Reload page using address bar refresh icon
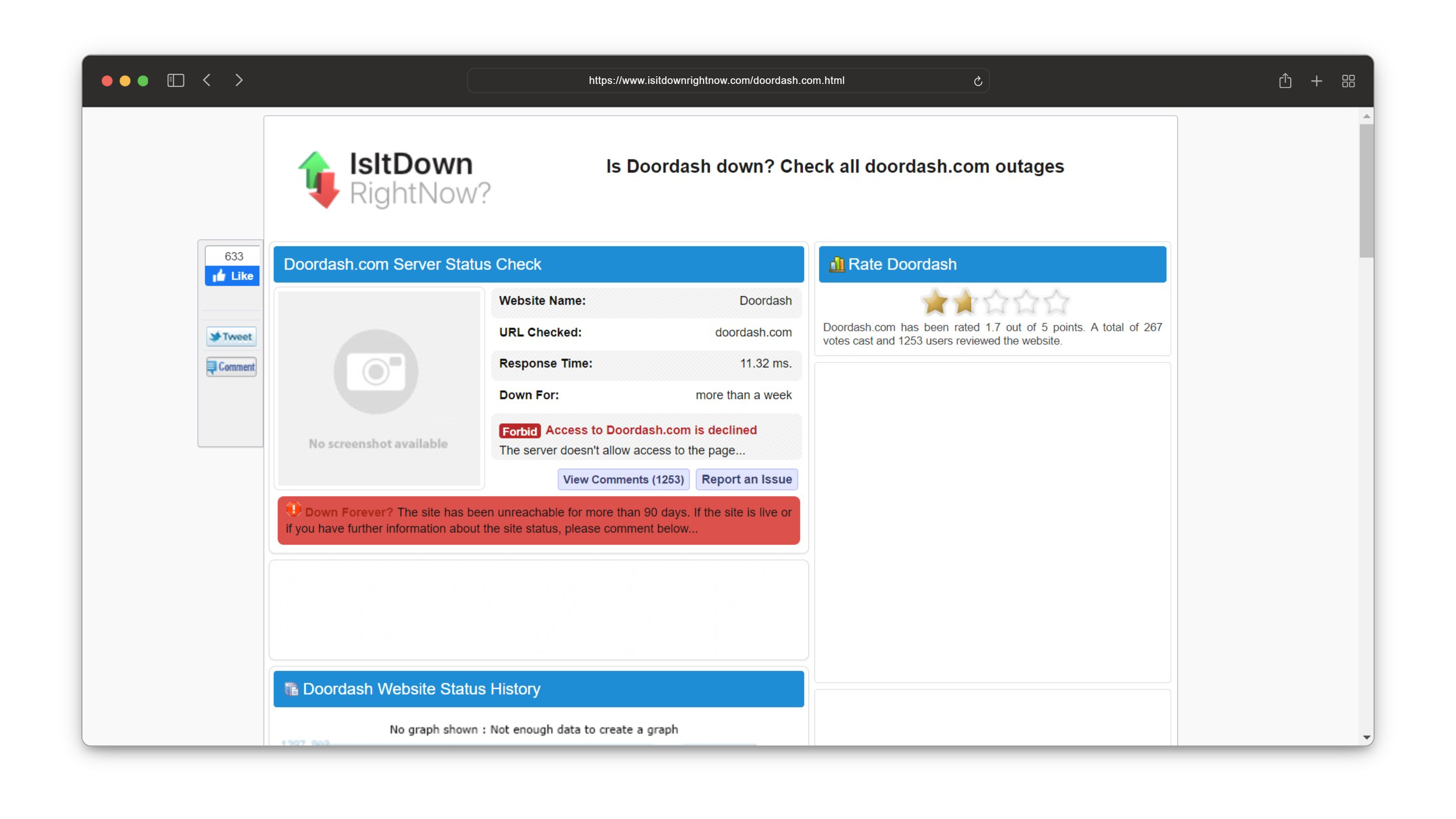Viewport: 1456px width, 819px height. [978, 81]
